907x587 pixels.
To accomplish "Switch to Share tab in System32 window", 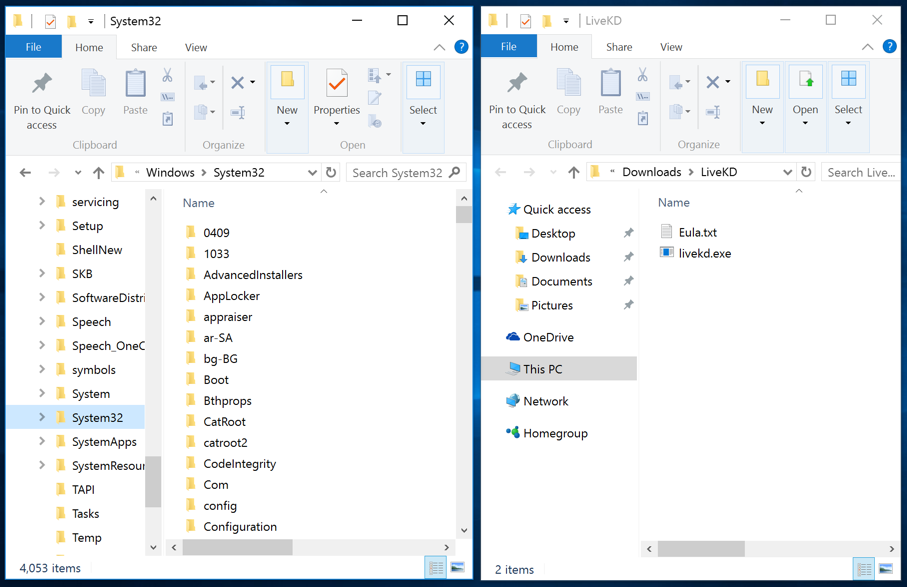I will 144,47.
